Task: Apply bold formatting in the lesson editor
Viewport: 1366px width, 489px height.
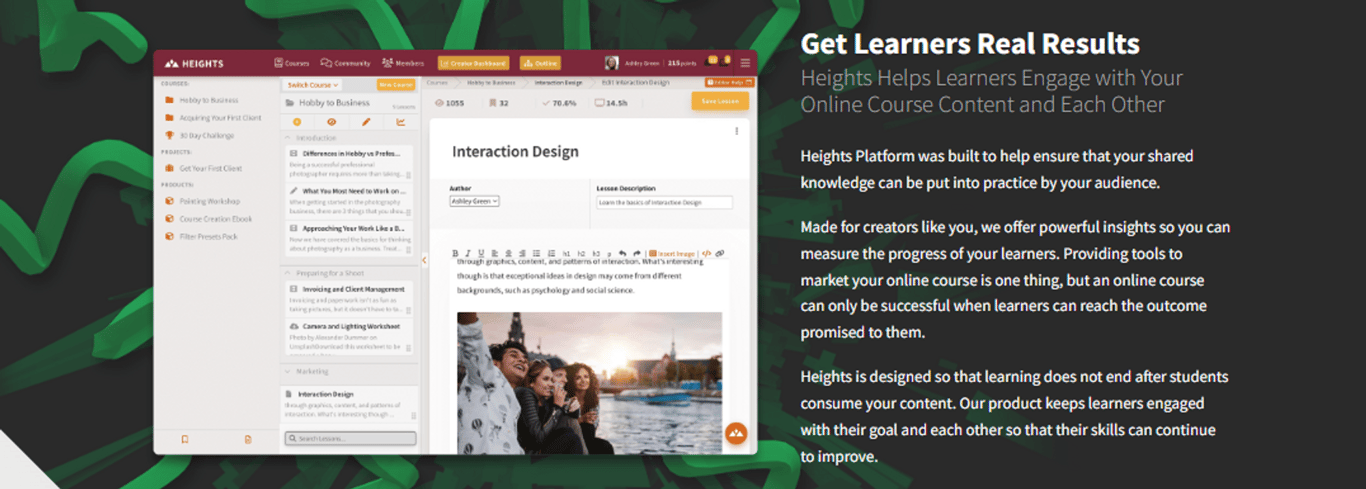Action: coord(455,253)
